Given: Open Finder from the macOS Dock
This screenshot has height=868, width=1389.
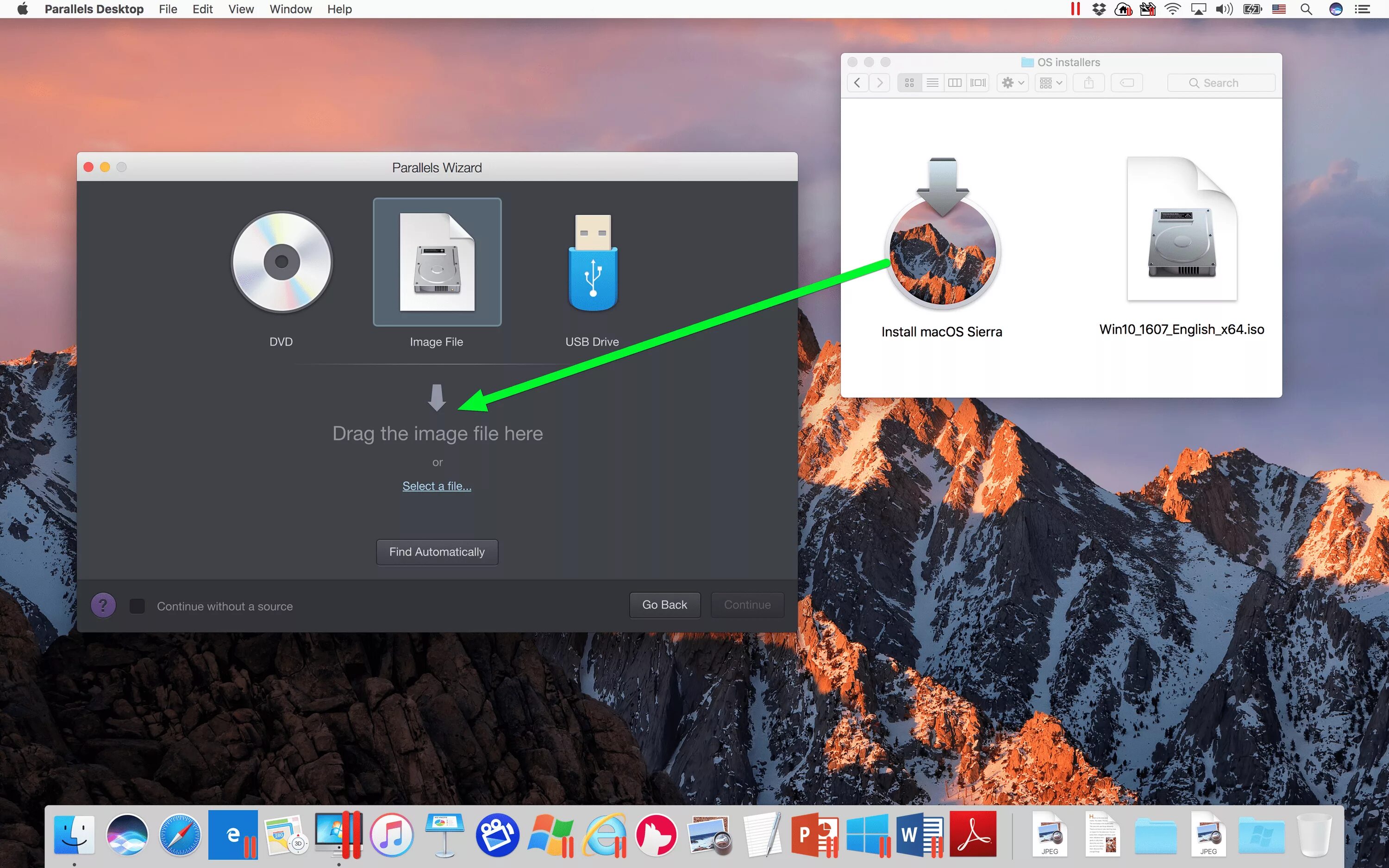Looking at the screenshot, I should (76, 834).
